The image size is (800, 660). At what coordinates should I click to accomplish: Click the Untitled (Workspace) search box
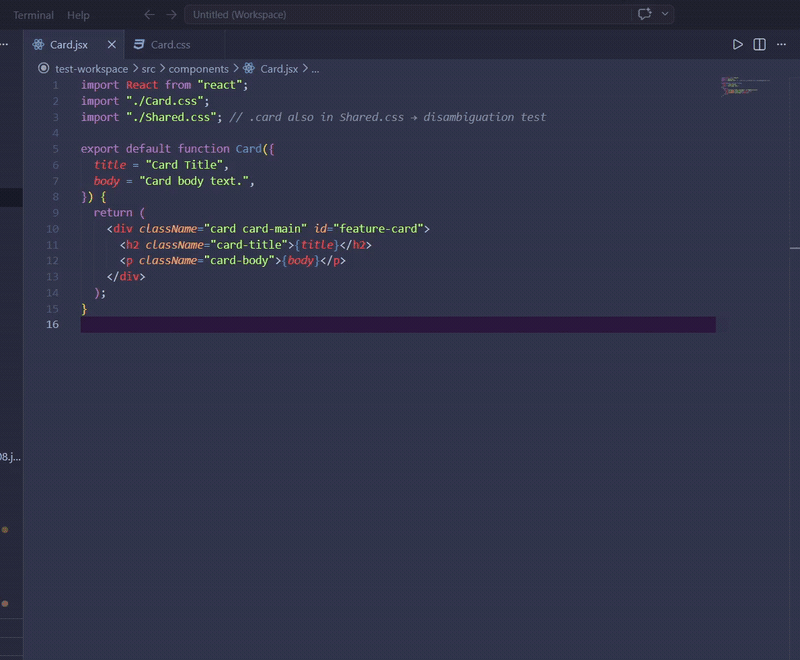(x=407, y=15)
